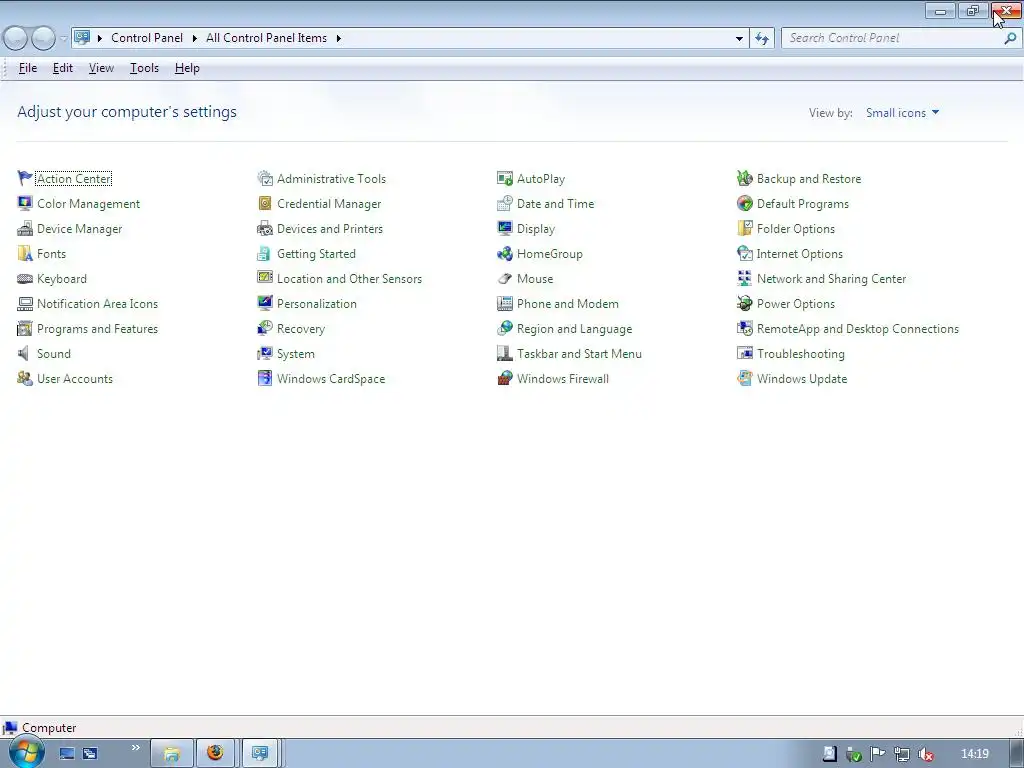Click the Action Center flag tray icon
The height and width of the screenshot is (768, 1024).
878,754
